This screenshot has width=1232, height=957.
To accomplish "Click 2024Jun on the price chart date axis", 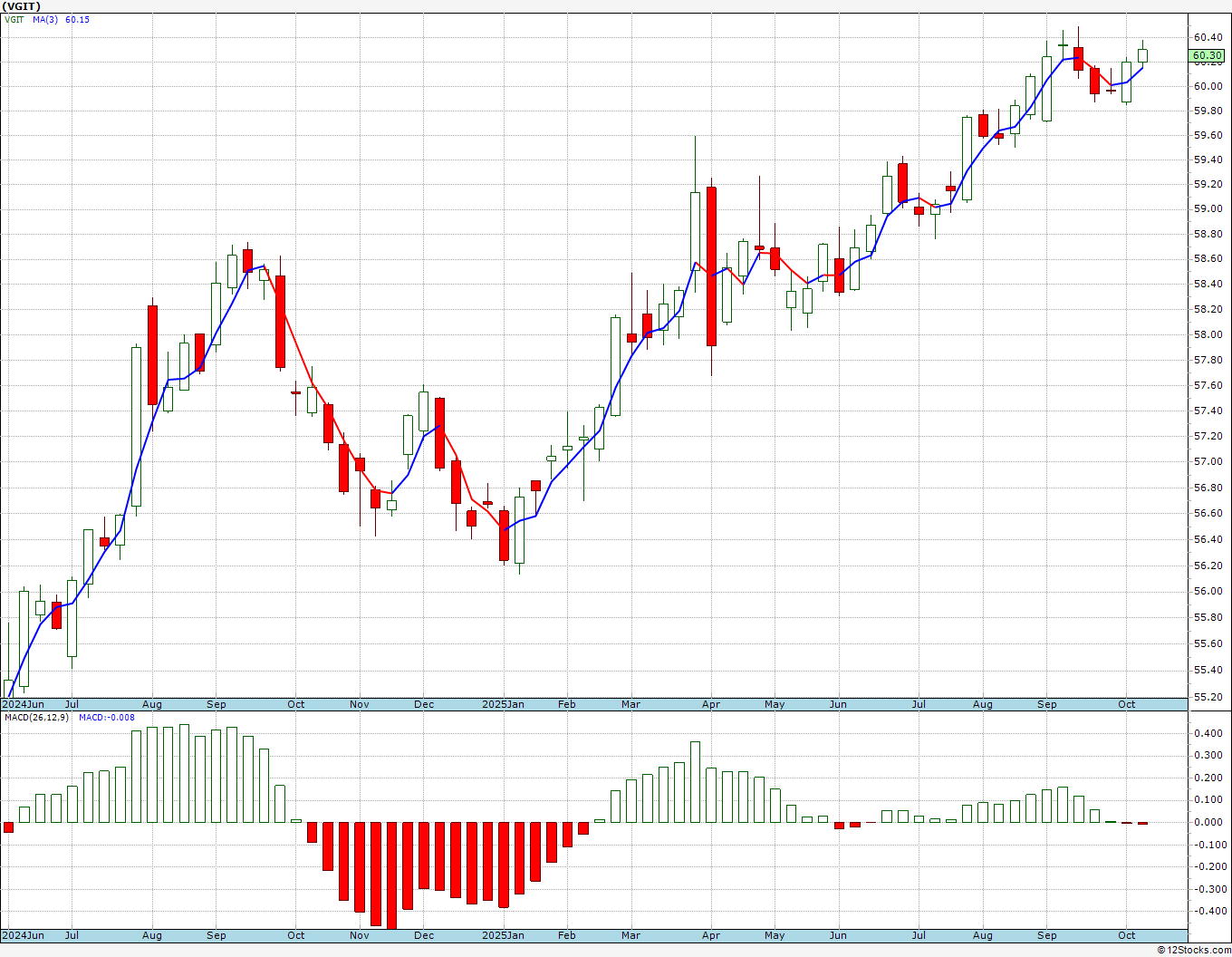I will click(x=23, y=705).
